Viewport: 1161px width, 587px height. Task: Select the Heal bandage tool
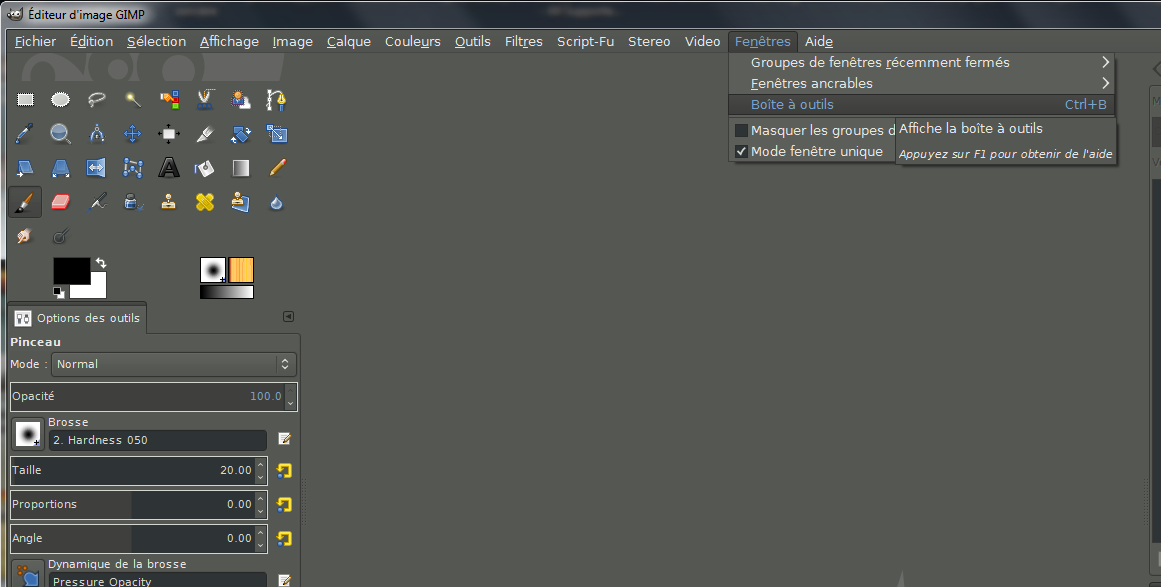(x=205, y=203)
